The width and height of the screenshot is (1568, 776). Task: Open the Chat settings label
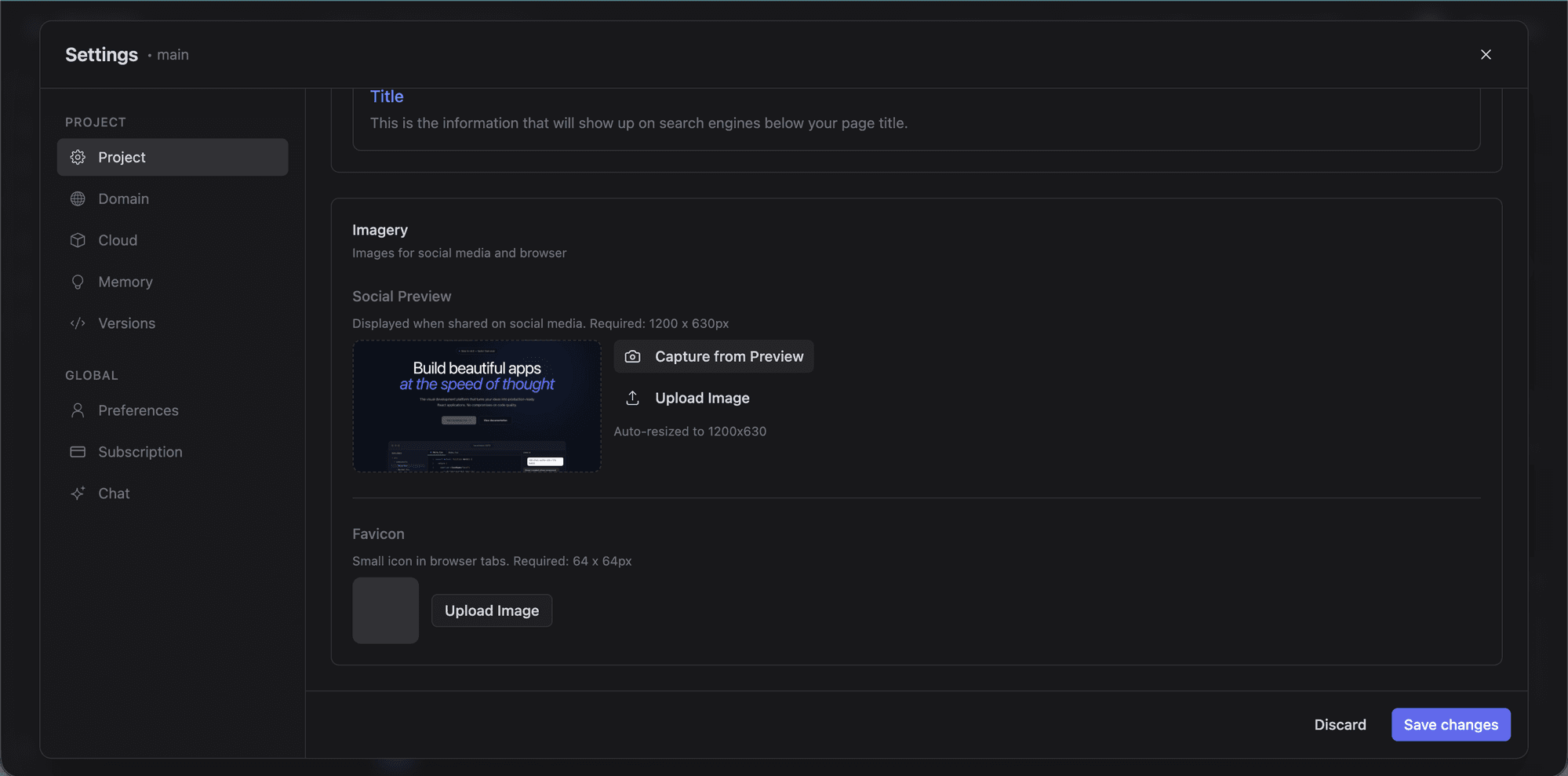pos(114,494)
